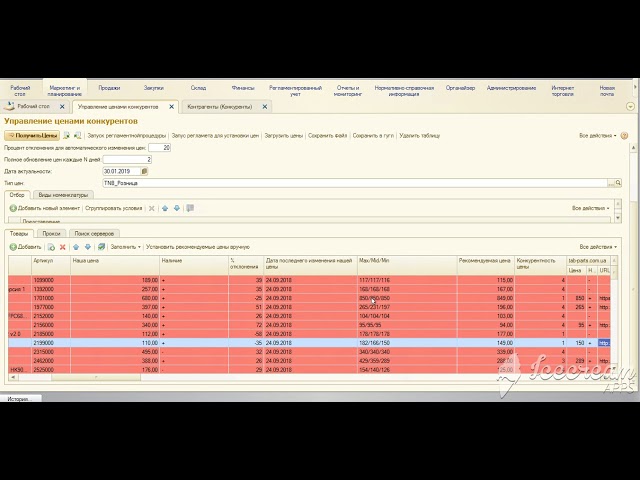Click Удалить таблицу
This screenshot has height=480, width=640.
tap(420, 136)
